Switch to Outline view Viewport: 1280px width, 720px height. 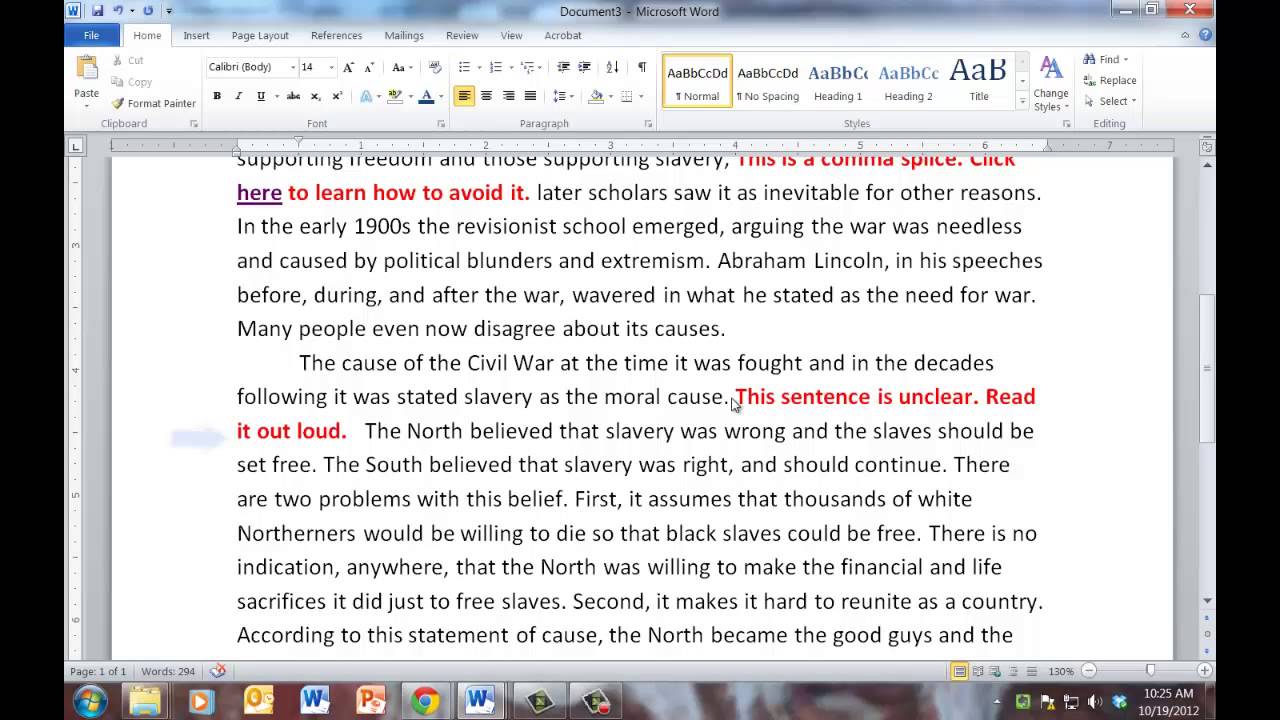click(1014, 671)
